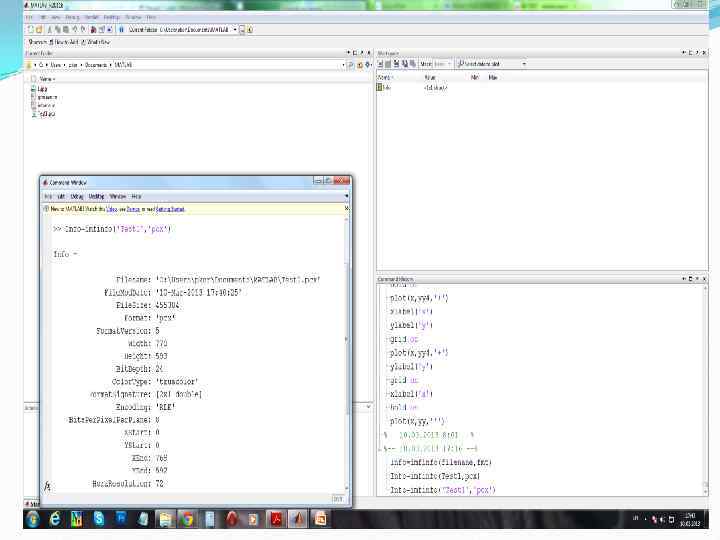
Task: Click go-up-one-level icon in main toolbar
Action: point(250,30)
